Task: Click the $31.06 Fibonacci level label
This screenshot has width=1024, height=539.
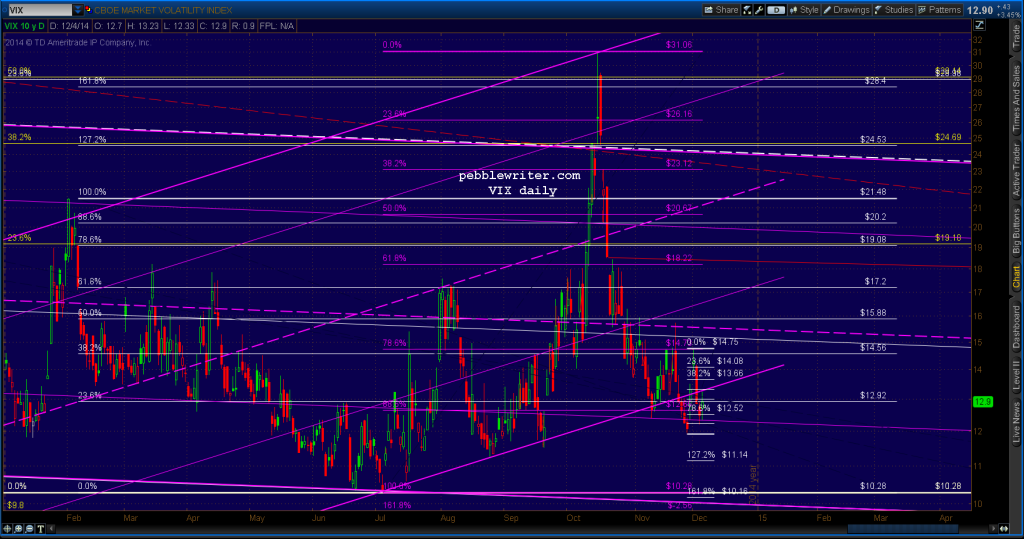Action: tap(679, 45)
